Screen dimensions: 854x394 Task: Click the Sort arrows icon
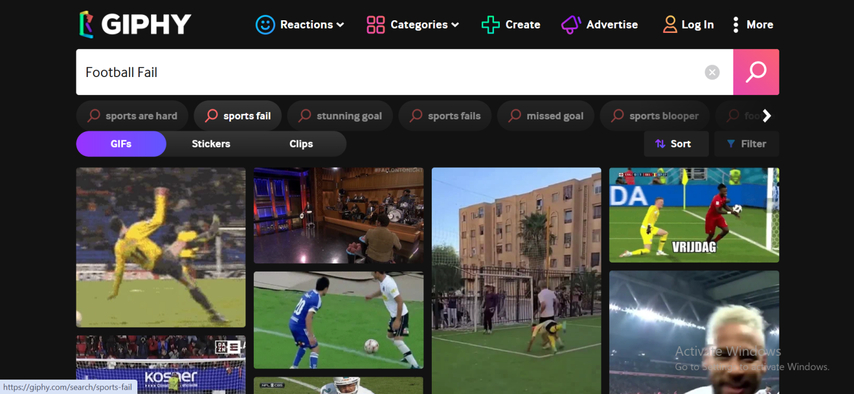click(660, 144)
